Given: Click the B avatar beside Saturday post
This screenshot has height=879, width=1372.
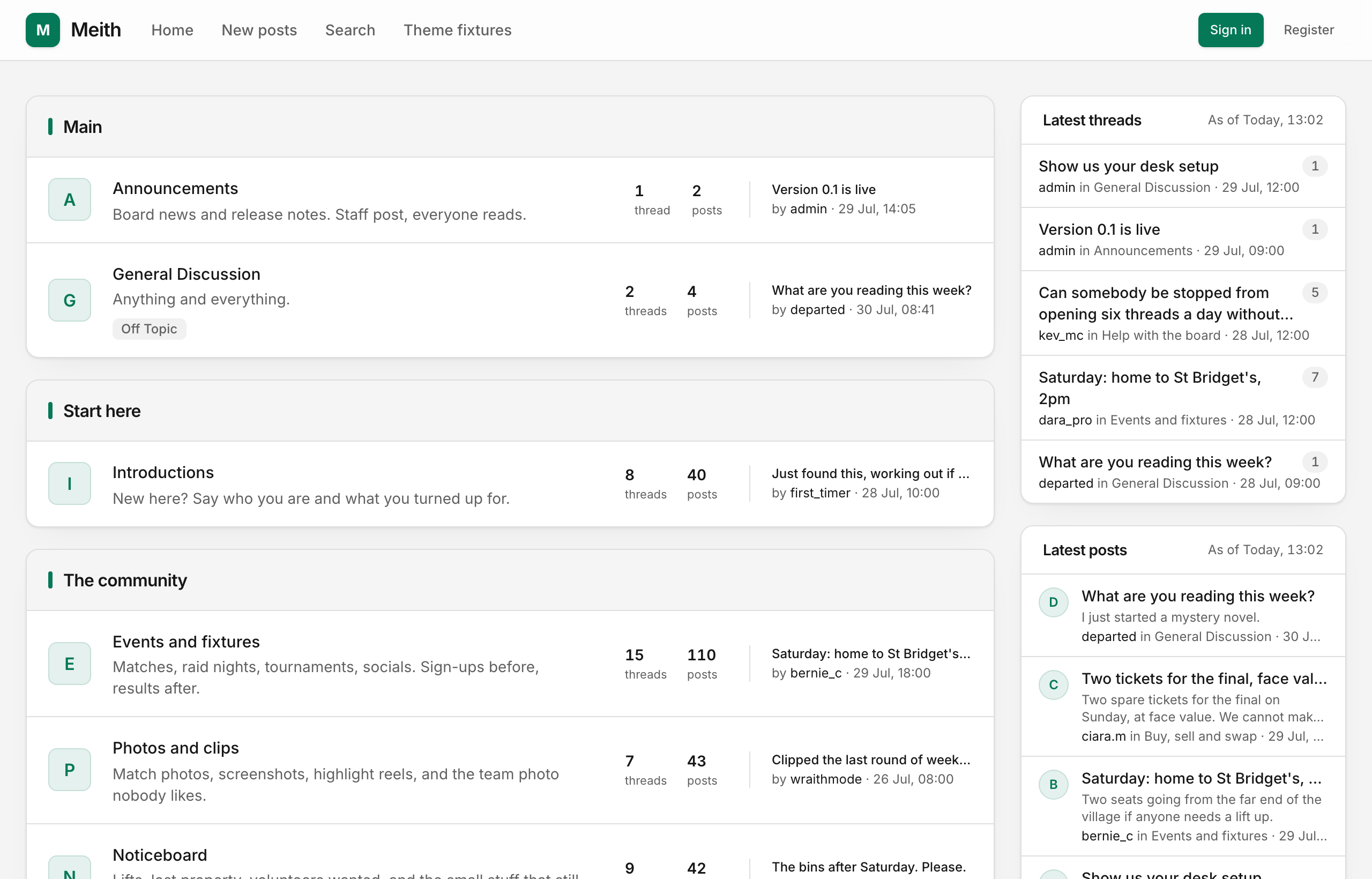Looking at the screenshot, I should 1054,785.
